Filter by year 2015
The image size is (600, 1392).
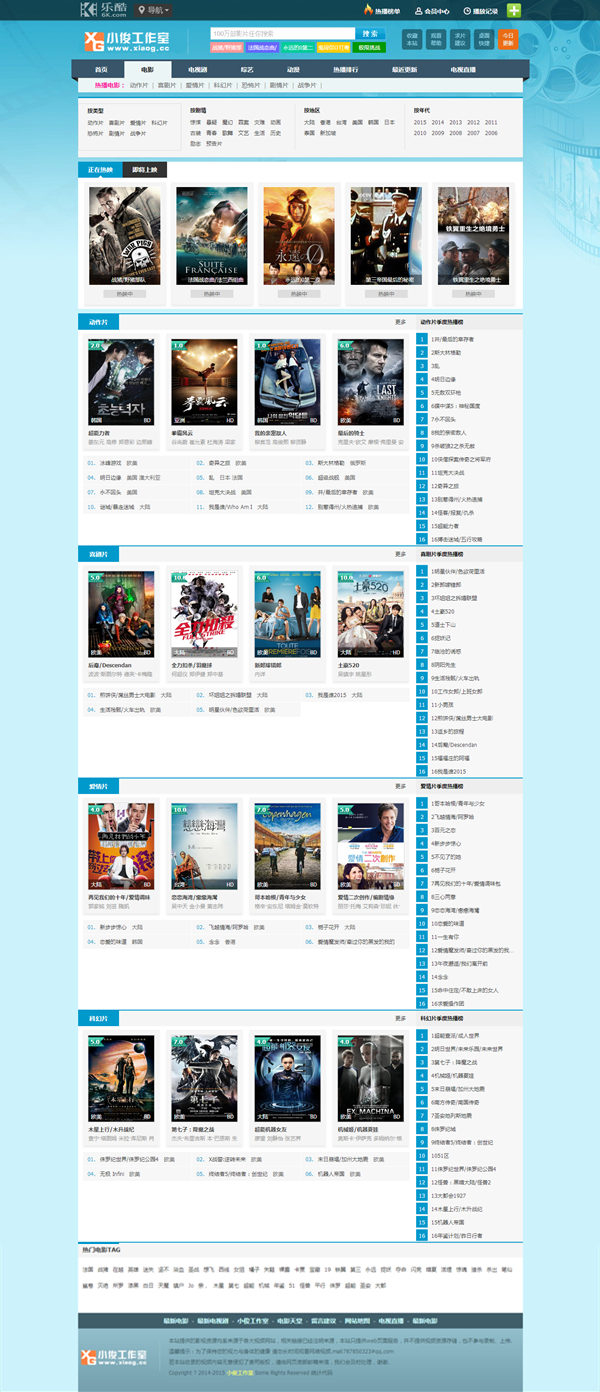click(420, 122)
